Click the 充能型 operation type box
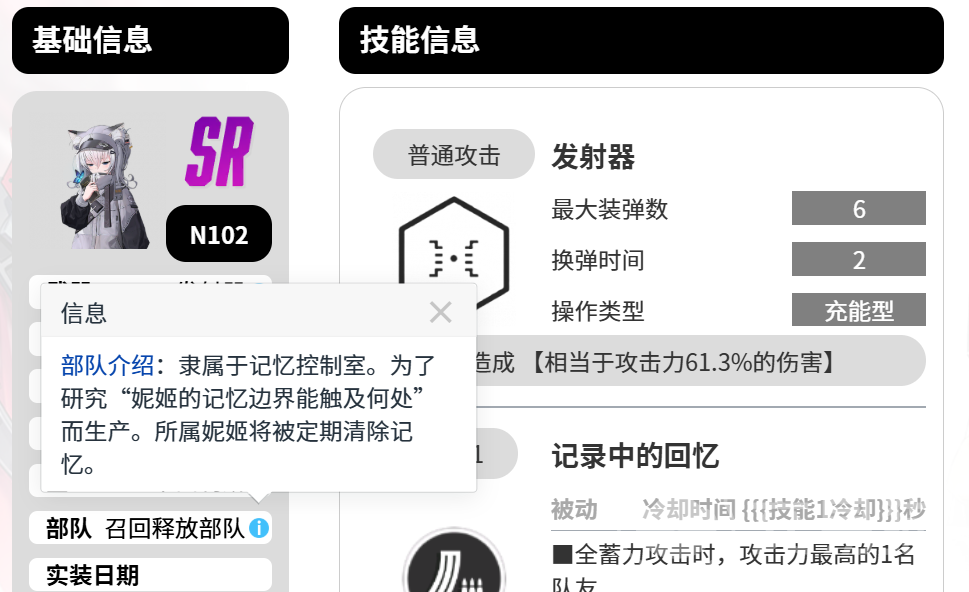969x592 pixels. [x=858, y=310]
